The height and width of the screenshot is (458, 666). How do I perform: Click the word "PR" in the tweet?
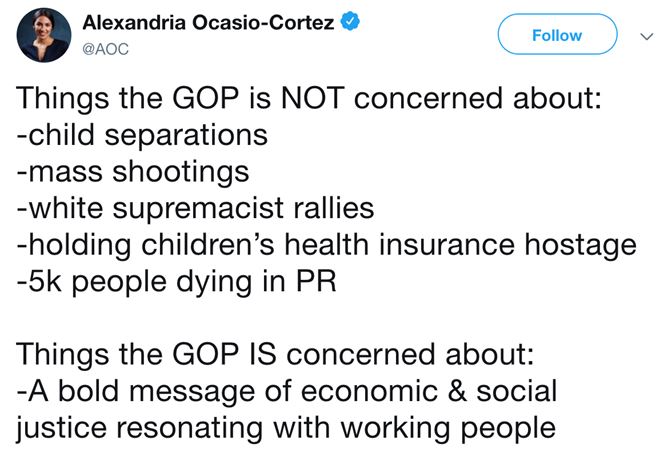point(317,280)
